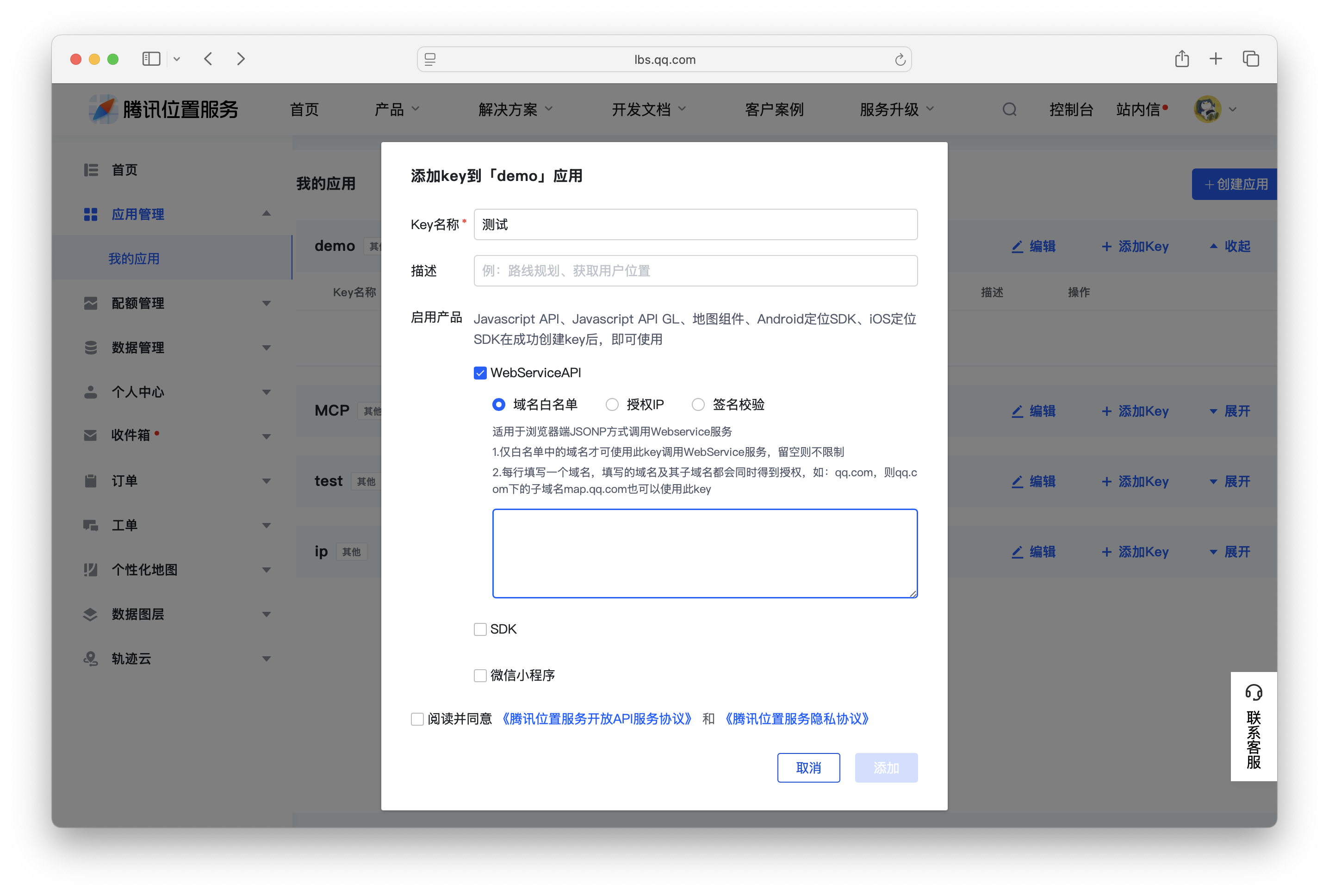
Task: Click the 数据图层 layers icon in the sidebar
Action: [90, 614]
